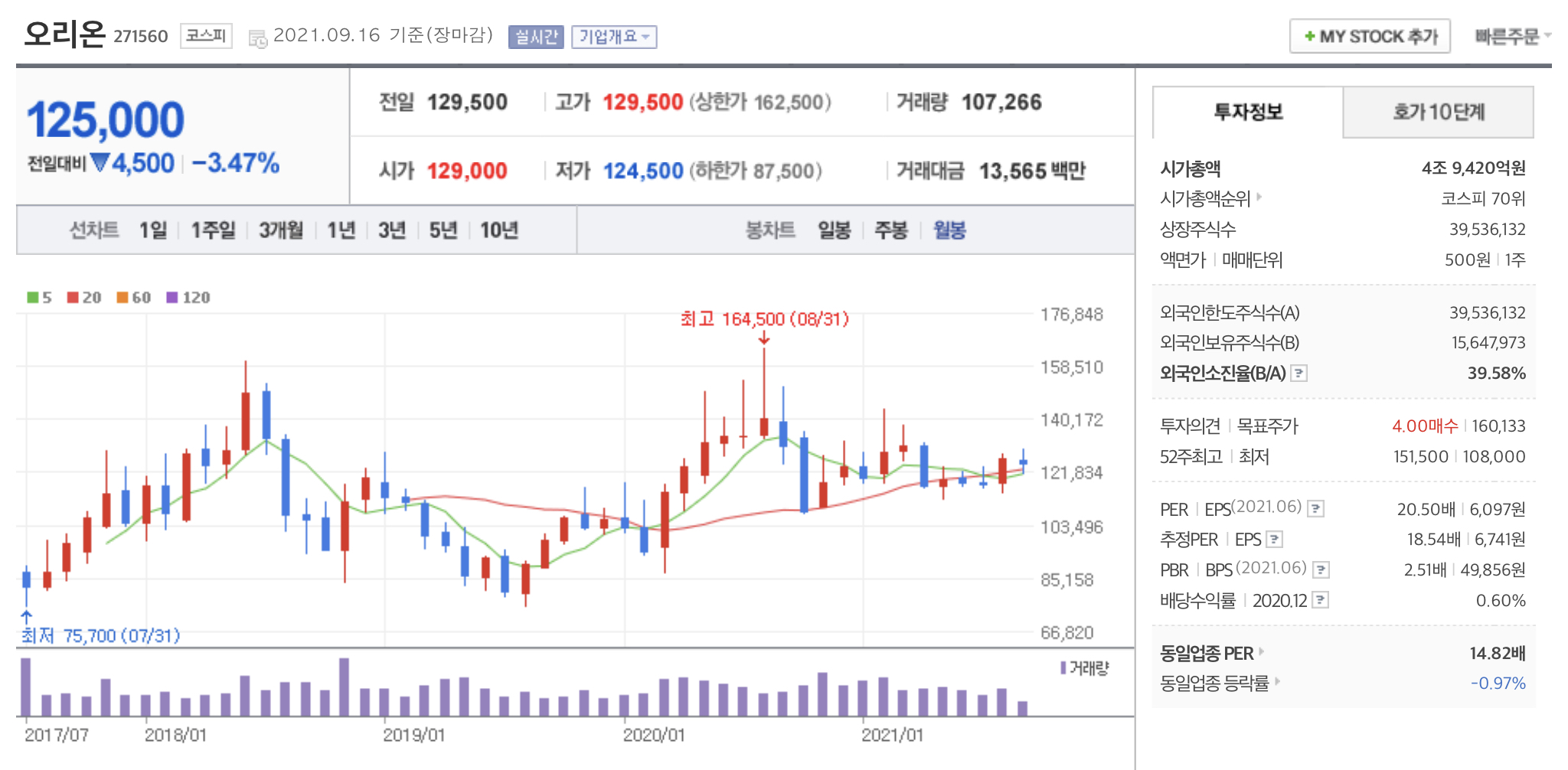Show 주봉 weekly candle chart

click(x=891, y=230)
